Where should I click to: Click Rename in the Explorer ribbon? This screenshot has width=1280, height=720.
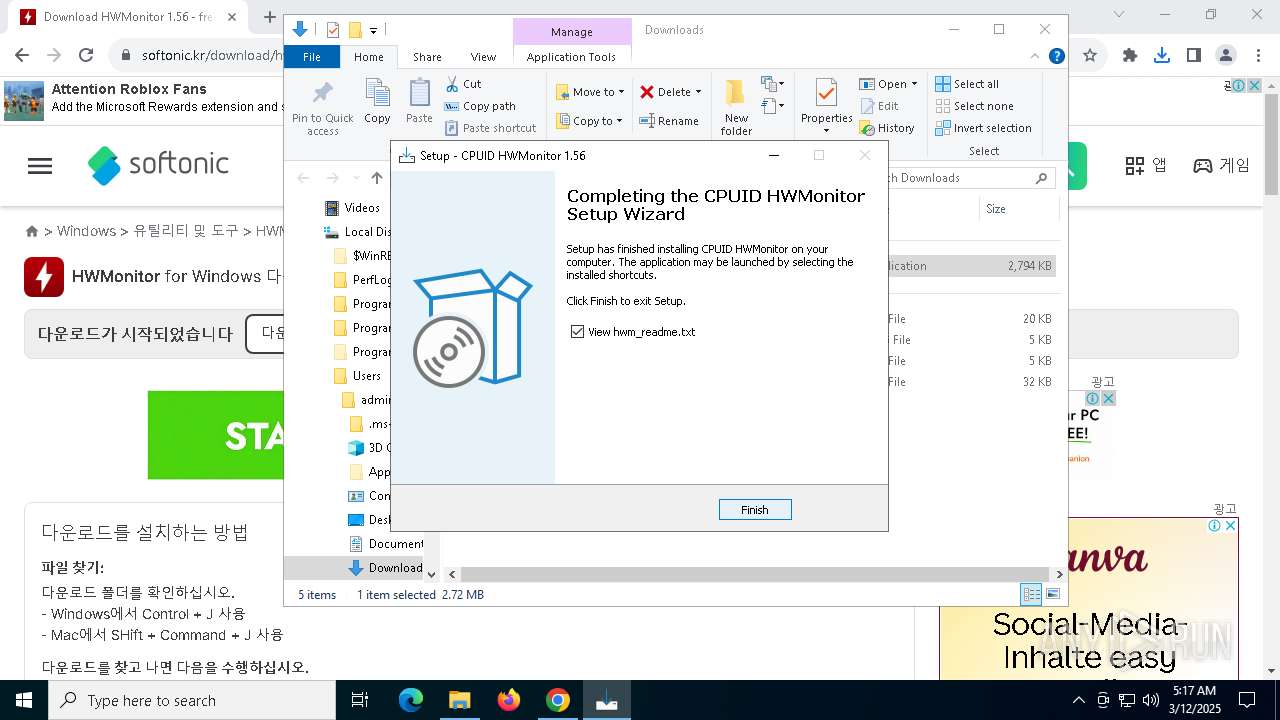(x=669, y=121)
